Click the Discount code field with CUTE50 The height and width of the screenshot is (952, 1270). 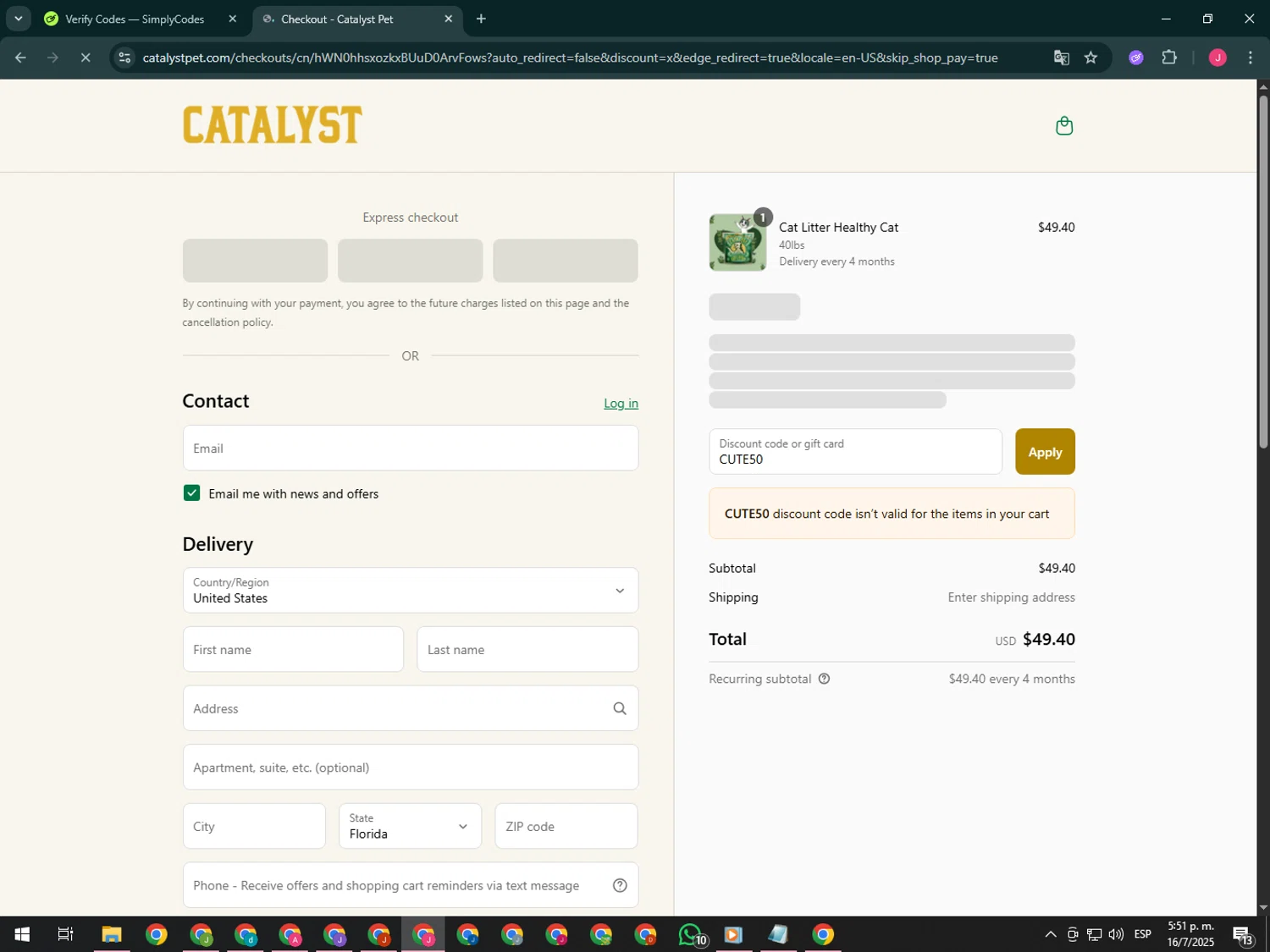(855, 452)
